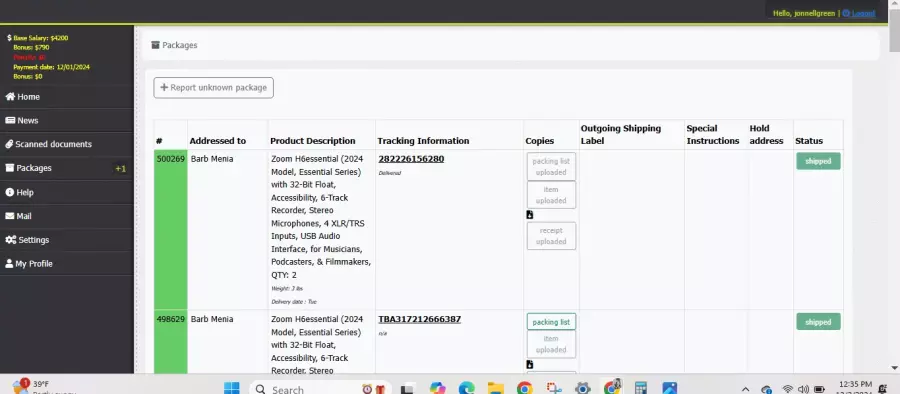The width and height of the screenshot is (900, 394).
Task: Click the Report unknown package button
Action: [x=214, y=88]
